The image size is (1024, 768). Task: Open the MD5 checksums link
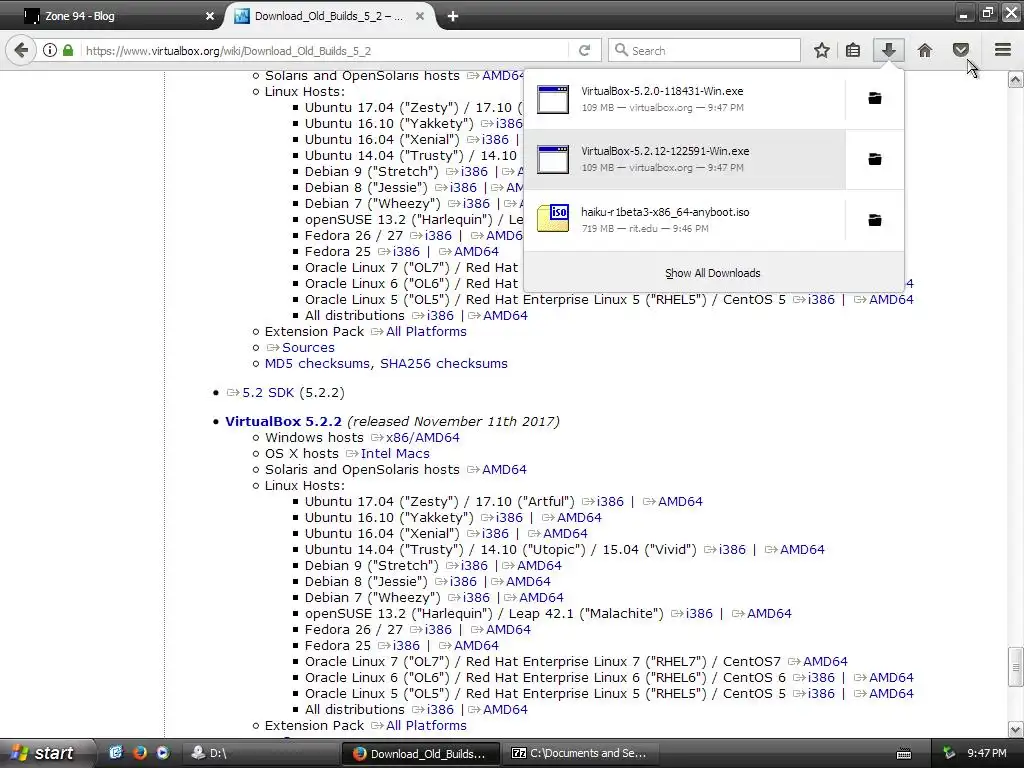point(317,364)
